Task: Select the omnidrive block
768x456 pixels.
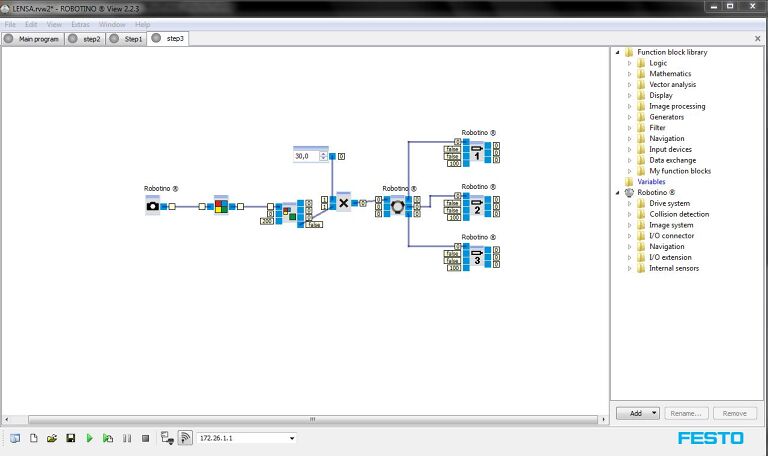Action: (x=398, y=206)
